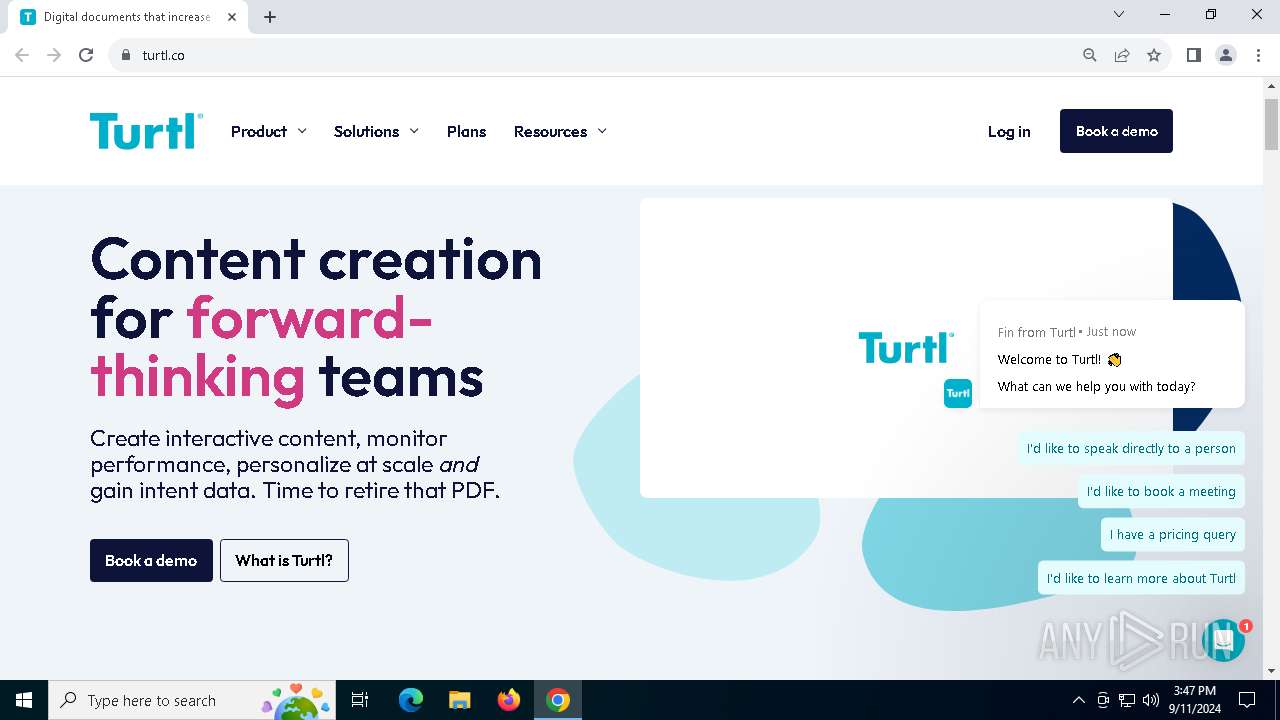
Task: Click the turtl.co address bar
Action: pos(600,55)
